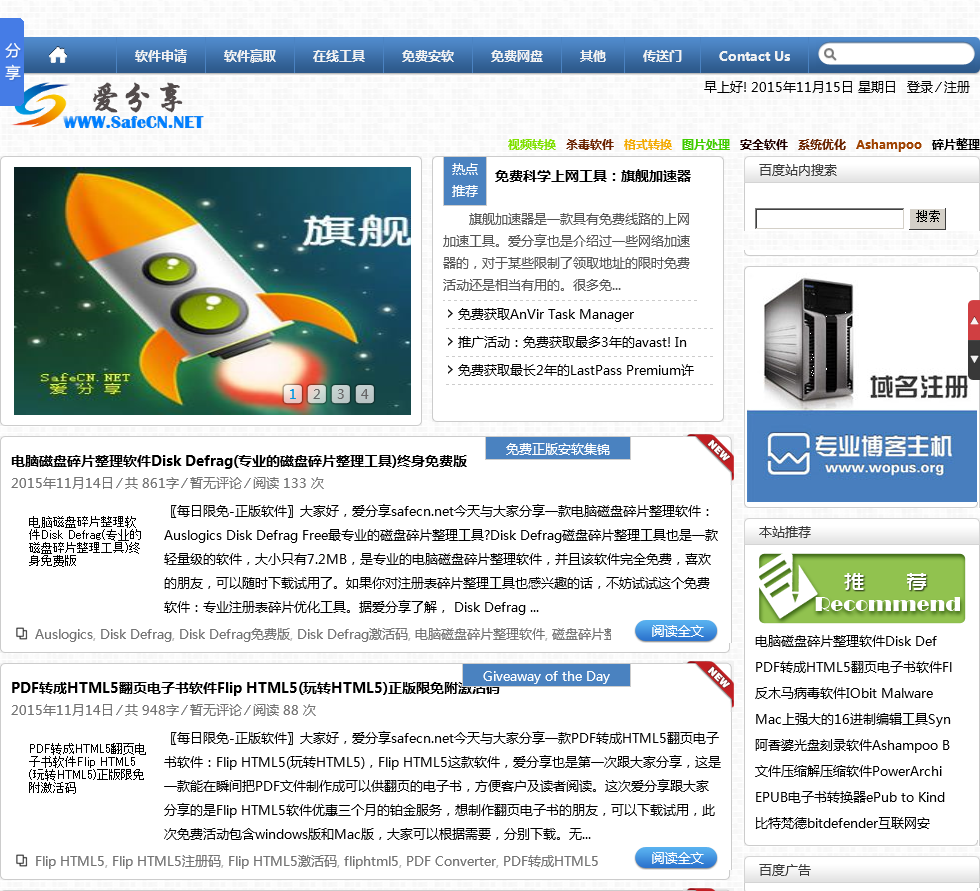Open headline 免费科学上网工具：旗舰加速器
The image size is (980, 891).
(592, 176)
